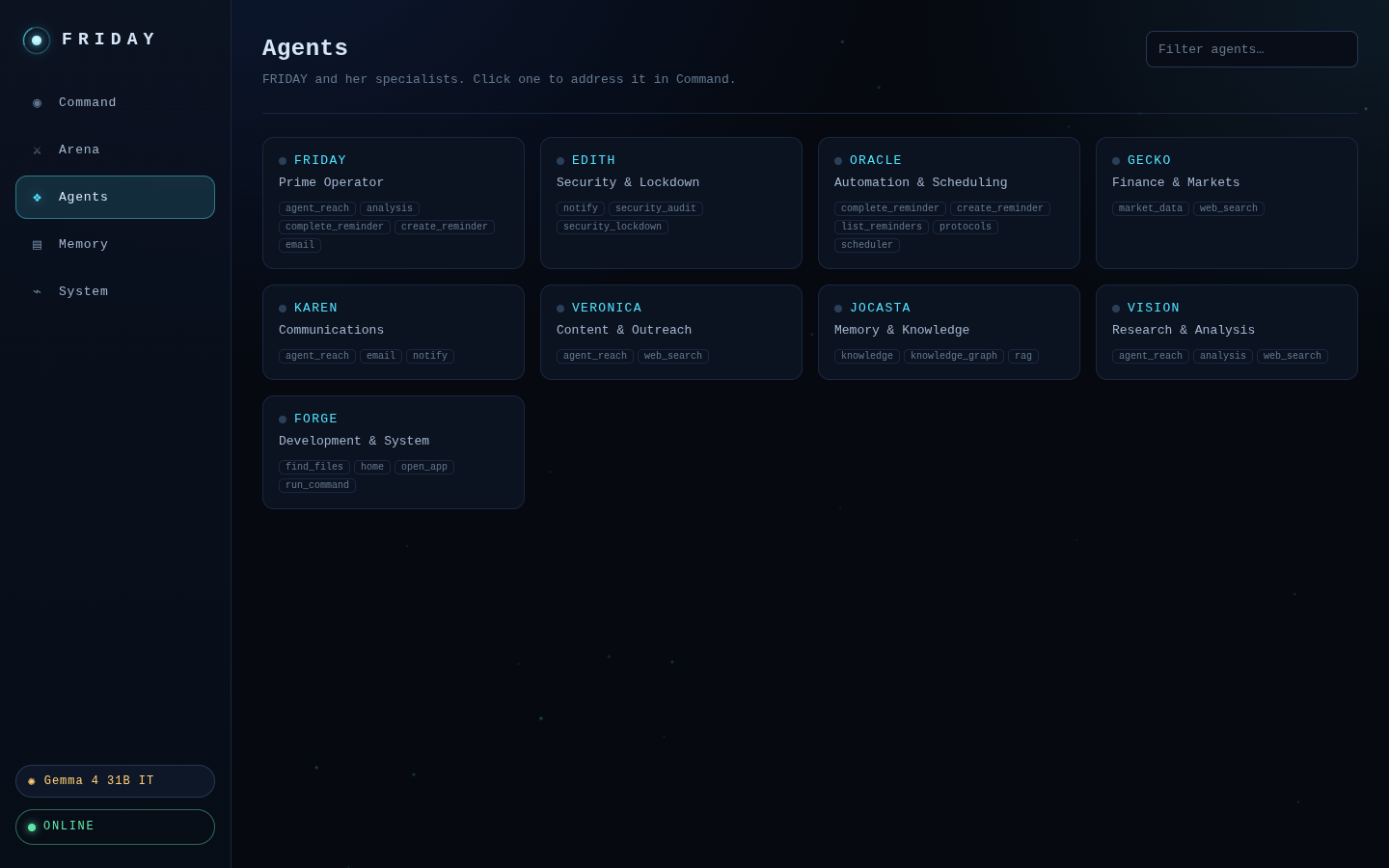Open the GECKO Finance & Markets card
The image size is (1389, 868).
click(1227, 203)
